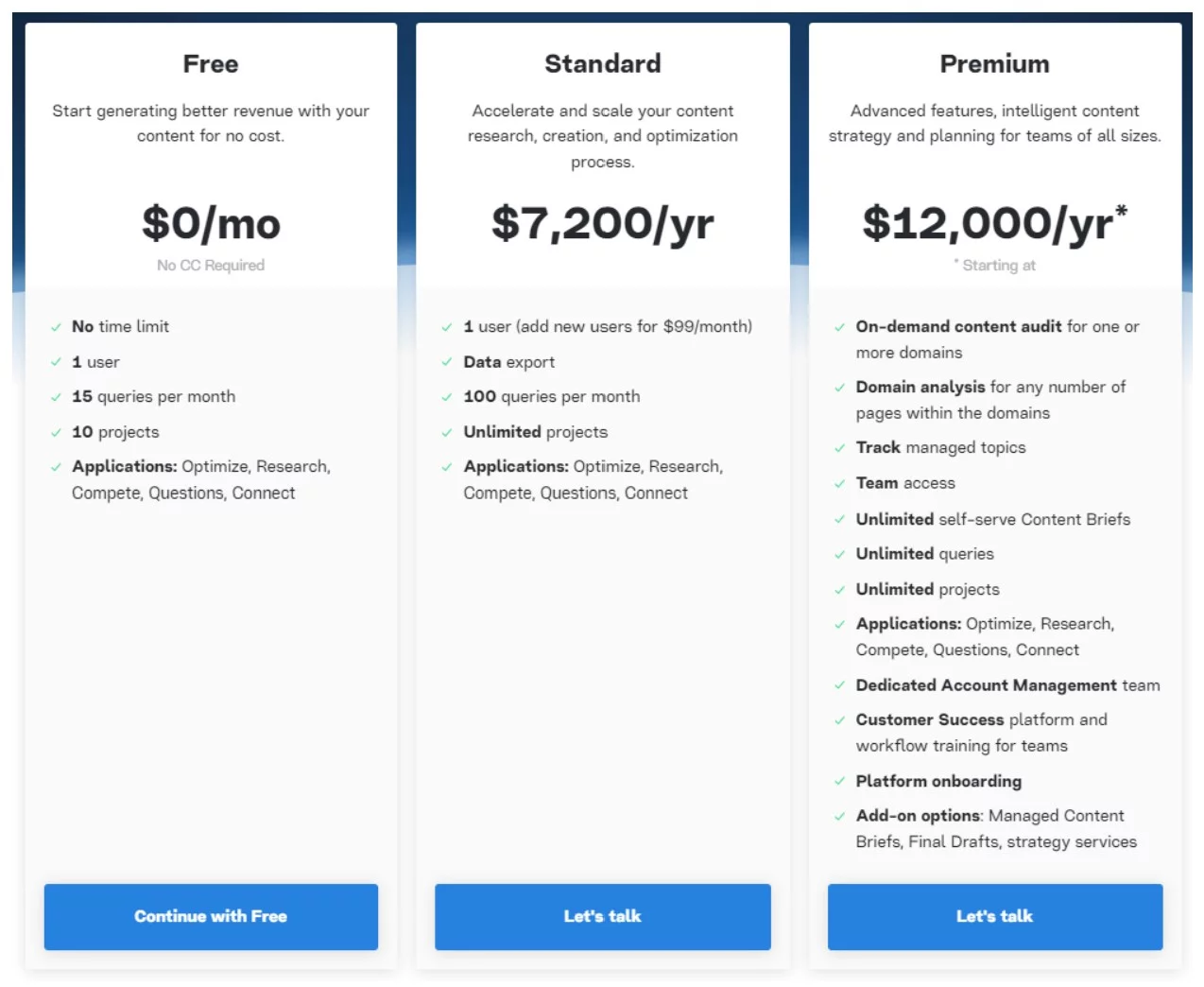The height and width of the screenshot is (987, 1204).
Task: Click the checkmark next to Dedicated Account Management
Action: point(840,685)
